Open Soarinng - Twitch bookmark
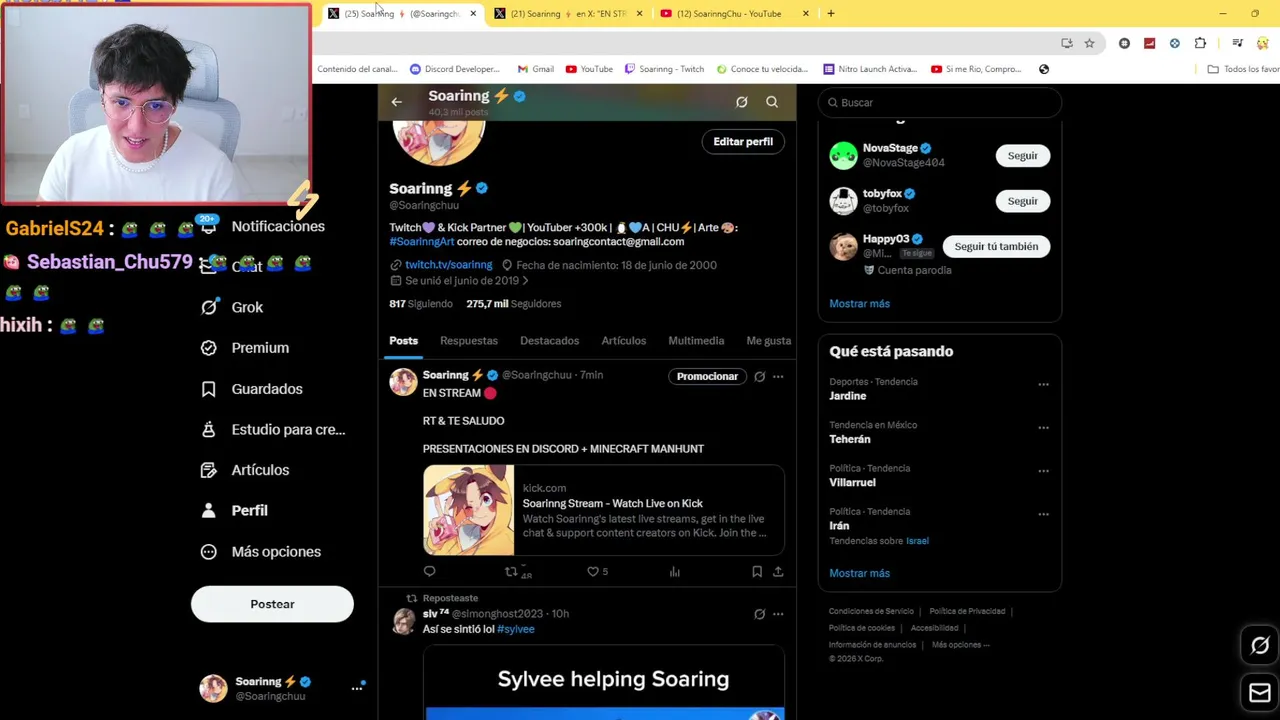The width and height of the screenshot is (1280, 720). click(664, 69)
